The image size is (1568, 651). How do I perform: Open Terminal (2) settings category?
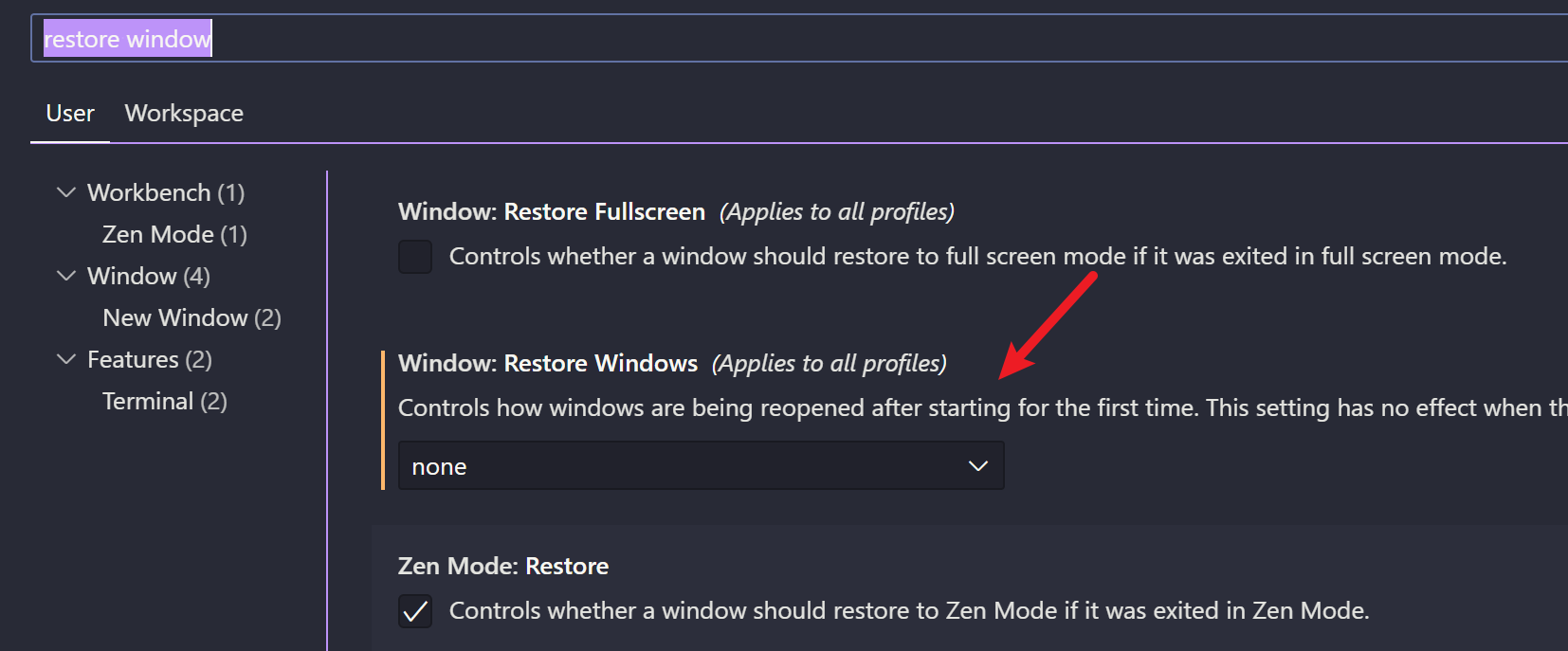(x=165, y=401)
